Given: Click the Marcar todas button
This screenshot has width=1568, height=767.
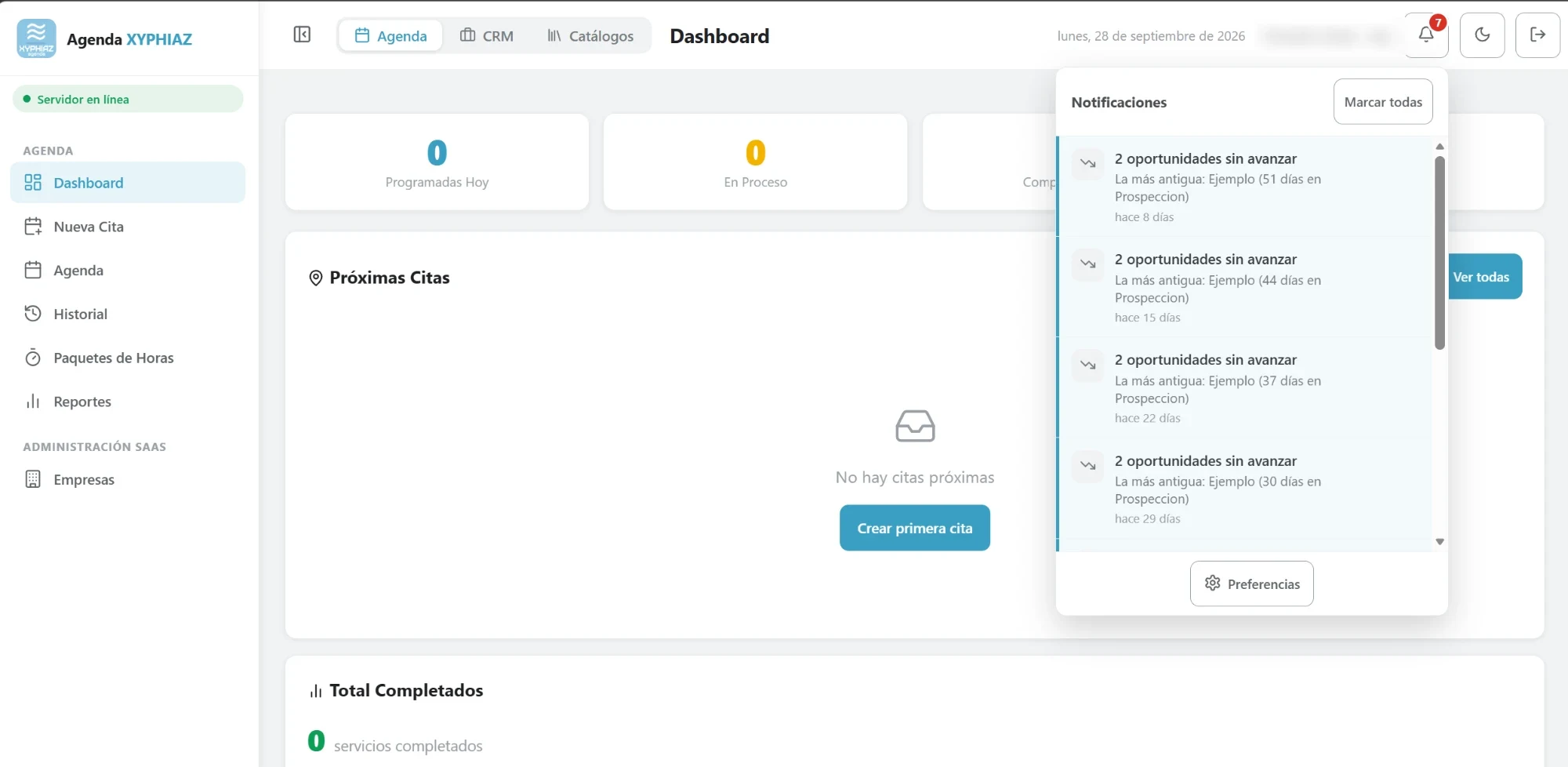Looking at the screenshot, I should coord(1383,102).
